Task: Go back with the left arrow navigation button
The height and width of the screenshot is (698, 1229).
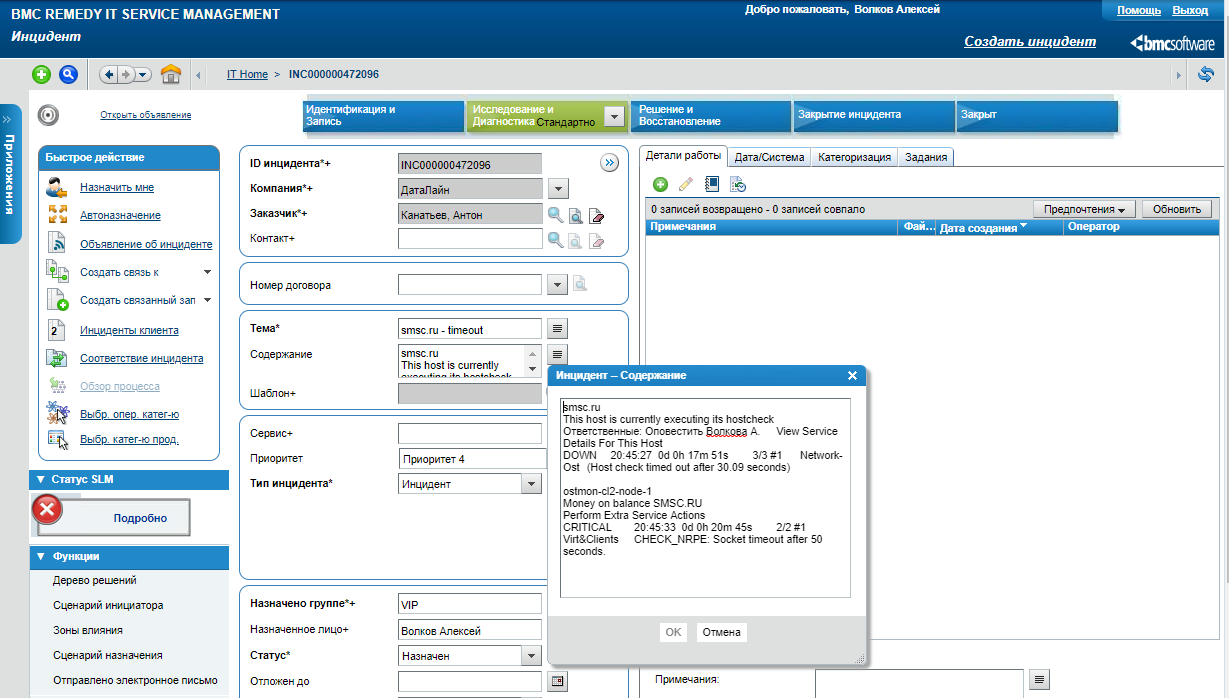Action: coord(109,74)
